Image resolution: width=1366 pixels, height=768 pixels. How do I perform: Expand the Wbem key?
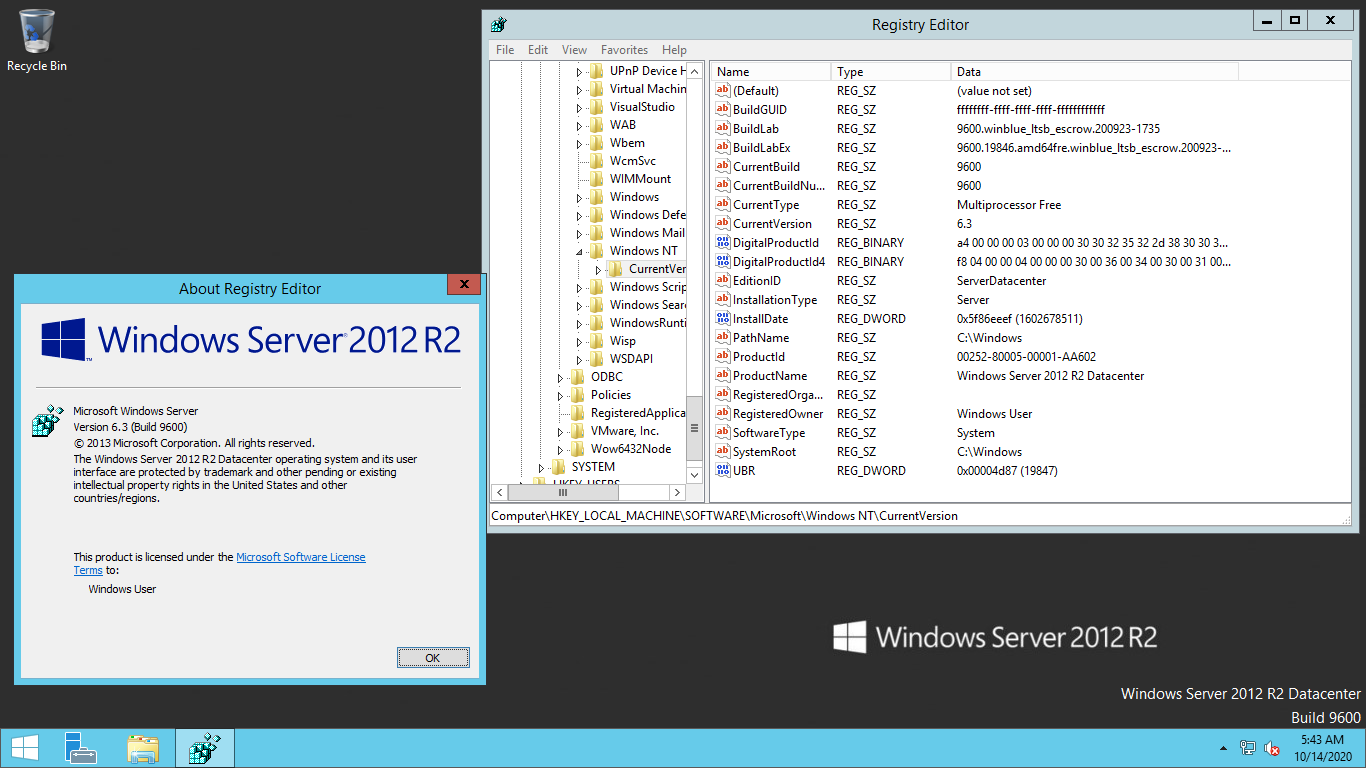point(579,143)
